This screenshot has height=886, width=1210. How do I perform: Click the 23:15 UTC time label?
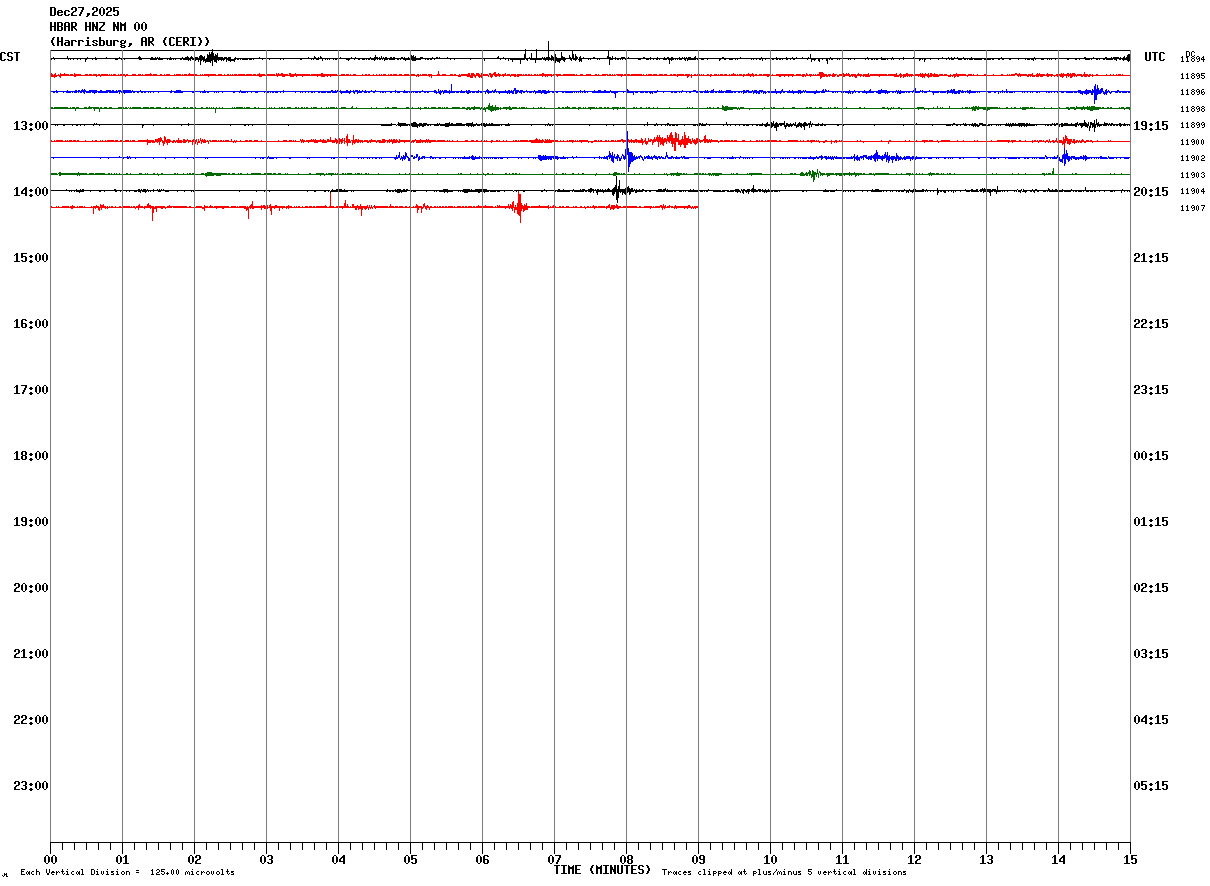[x=1151, y=390]
